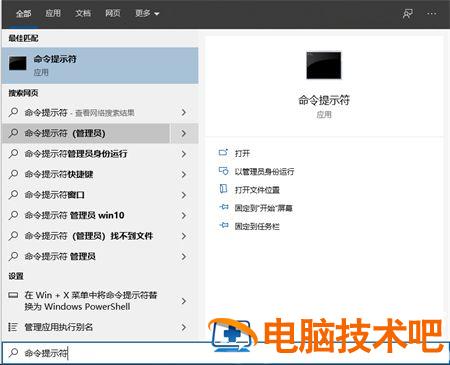The image size is (450, 365).
Task: Expand arrow for 命令提示符管理员身份运行
Action: 184,154
